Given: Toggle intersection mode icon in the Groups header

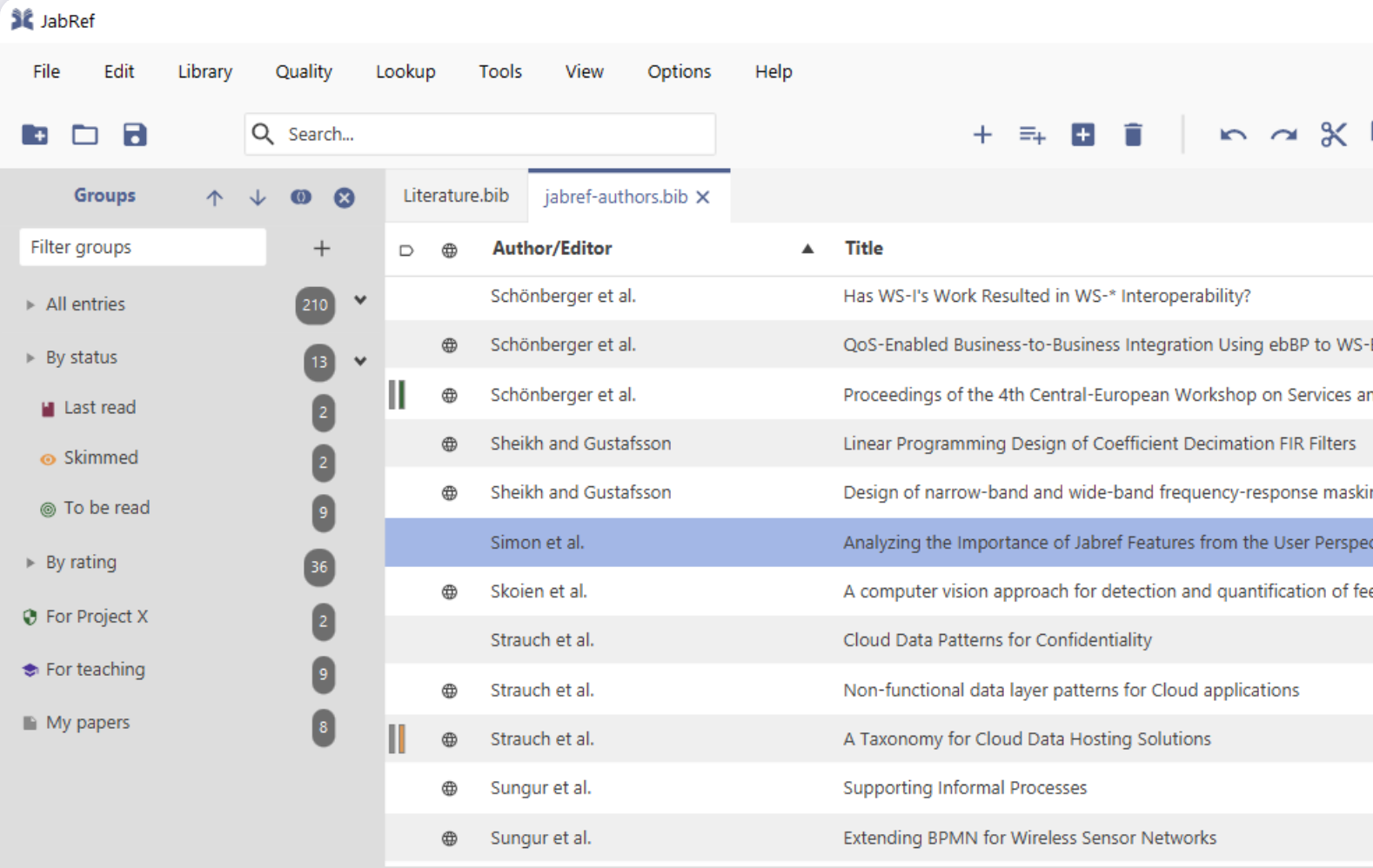Looking at the screenshot, I should coord(301,197).
